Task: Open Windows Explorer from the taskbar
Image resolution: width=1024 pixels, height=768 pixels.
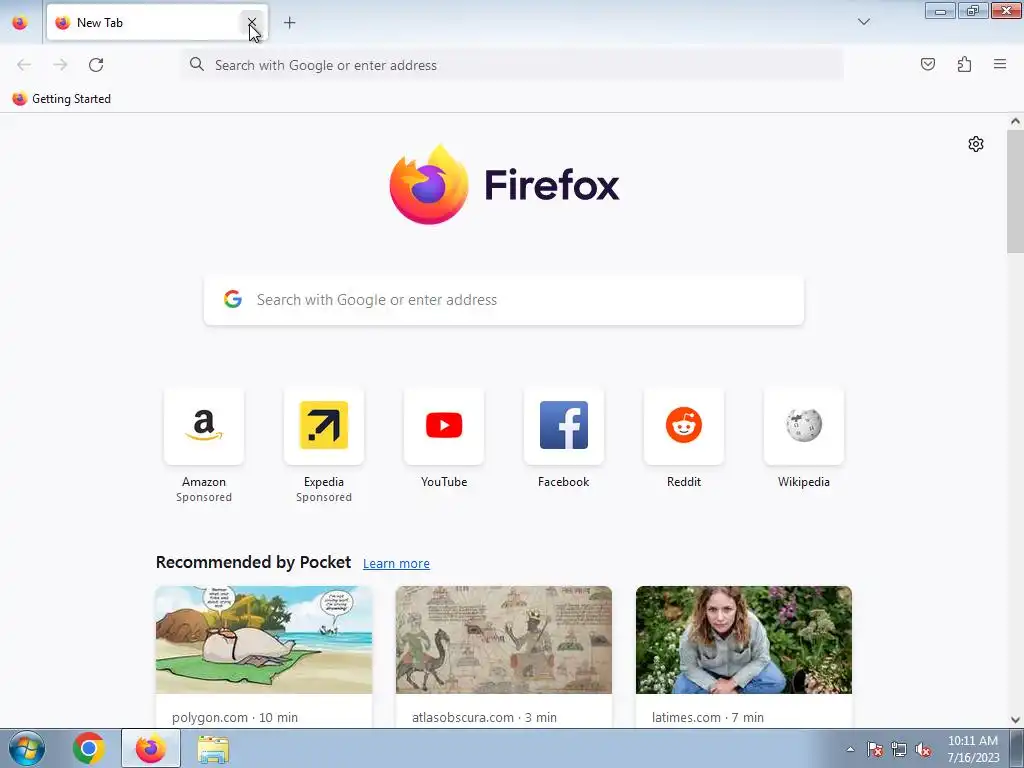Action: click(x=213, y=749)
